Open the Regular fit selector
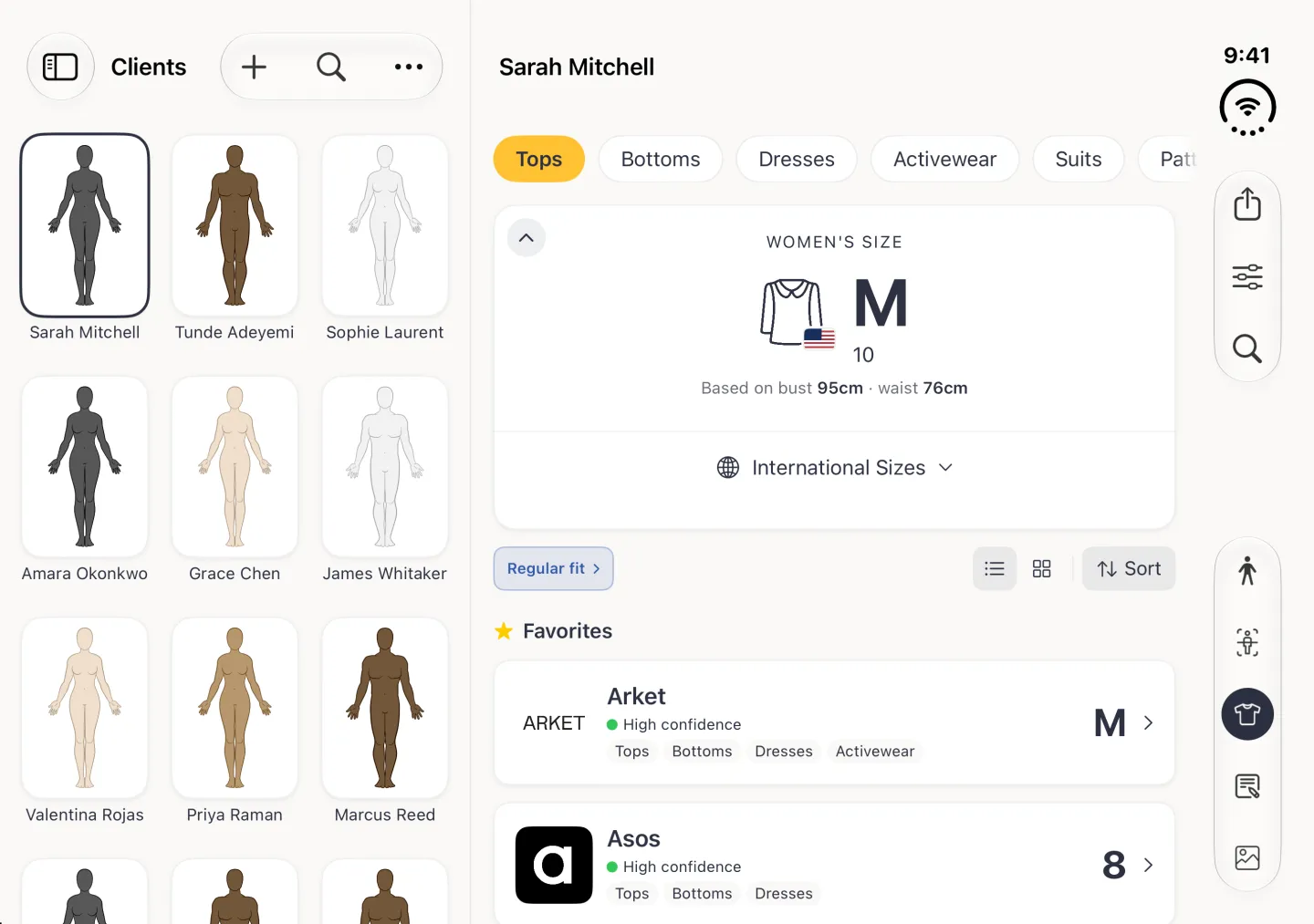Image resolution: width=1314 pixels, height=924 pixels. click(x=554, y=568)
